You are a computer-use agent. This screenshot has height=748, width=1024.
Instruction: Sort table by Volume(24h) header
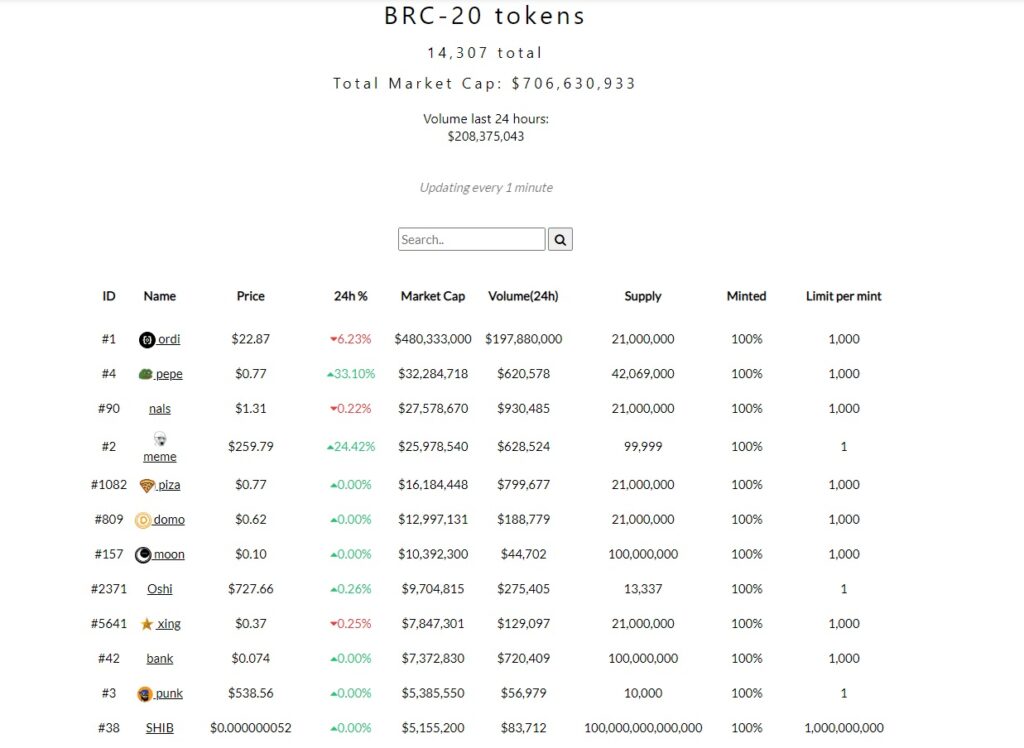point(523,296)
